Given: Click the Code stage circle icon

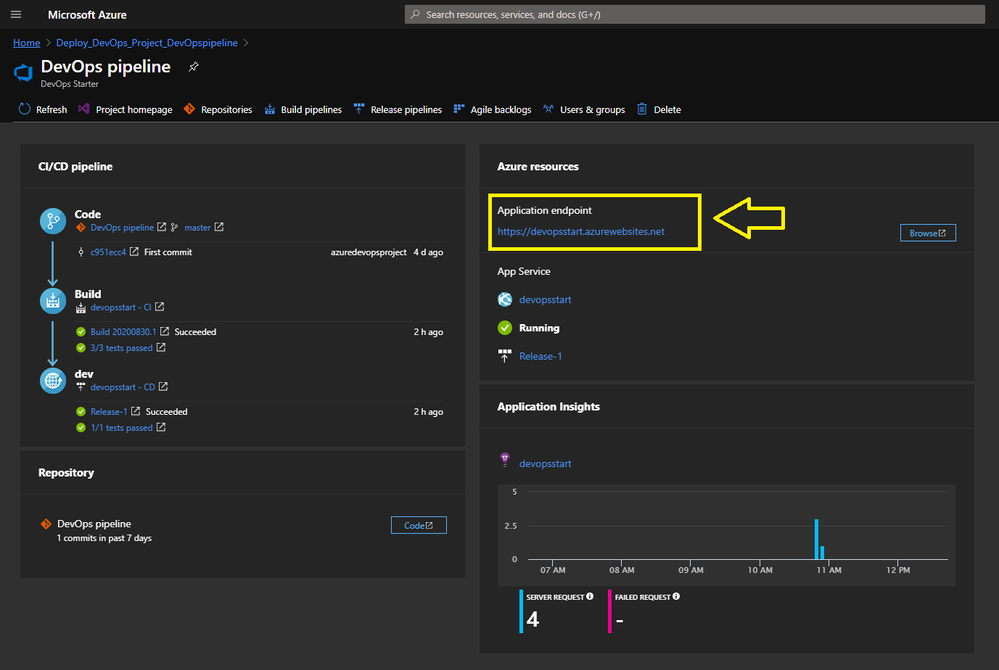Looking at the screenshot, I should (53, 221).
